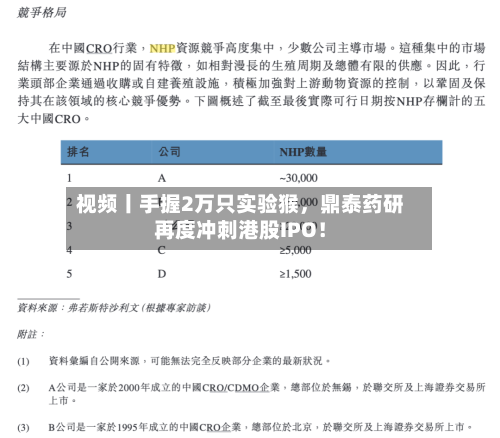Click company A in the table
The width and height of the screenshot is (500, 438).
162,178
